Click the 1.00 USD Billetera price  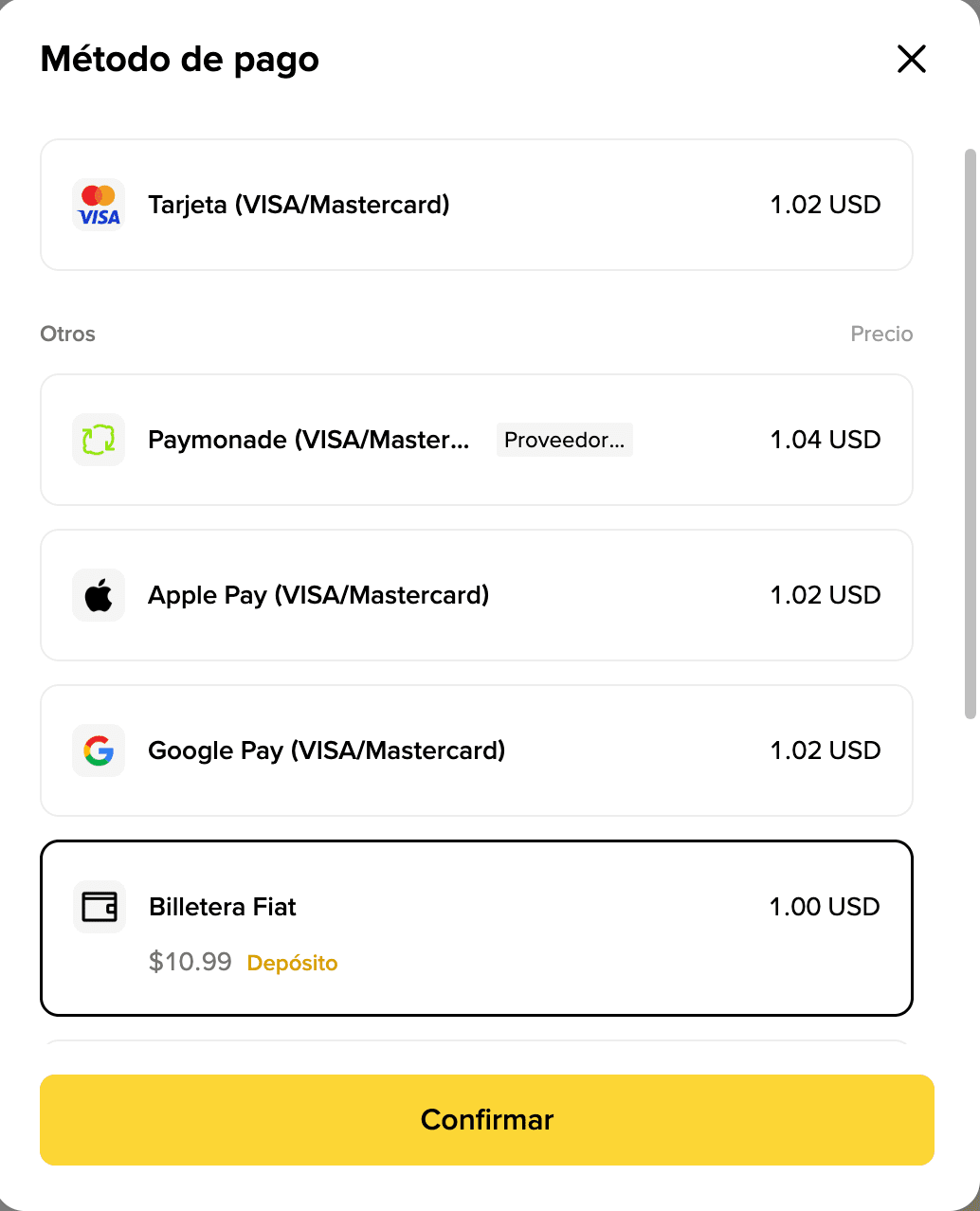click(x=825, y=907)
